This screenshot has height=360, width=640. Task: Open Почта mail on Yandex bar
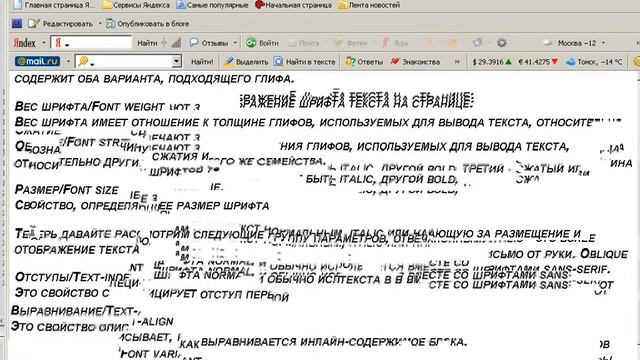[x=303, y=43]
